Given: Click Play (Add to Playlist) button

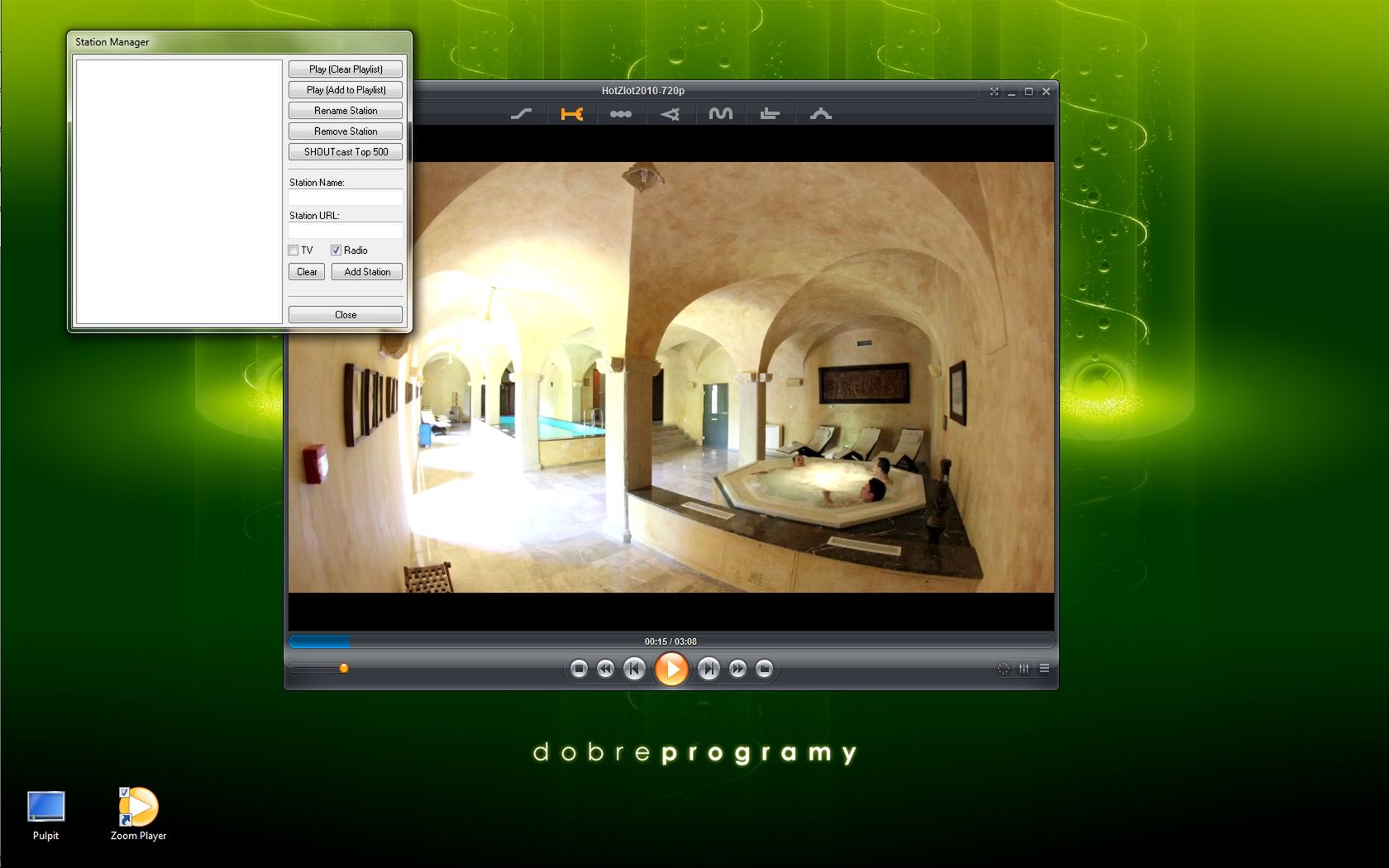Looking at the screenshot, I should tap(346, 90).
